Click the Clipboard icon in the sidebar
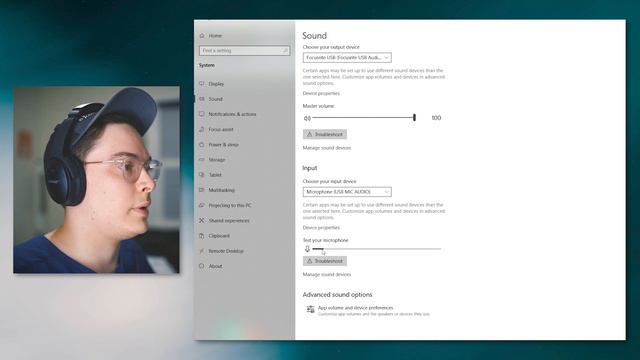640x360 pixels. [202, 236]
